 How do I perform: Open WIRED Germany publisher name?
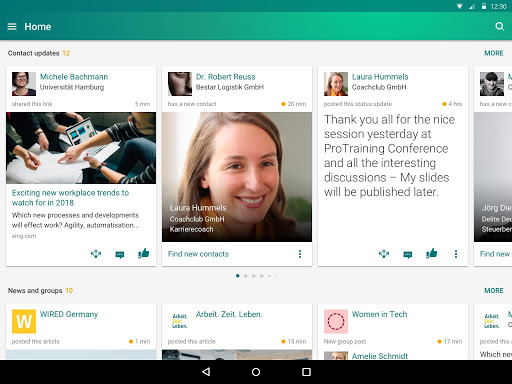click(69, 314)
